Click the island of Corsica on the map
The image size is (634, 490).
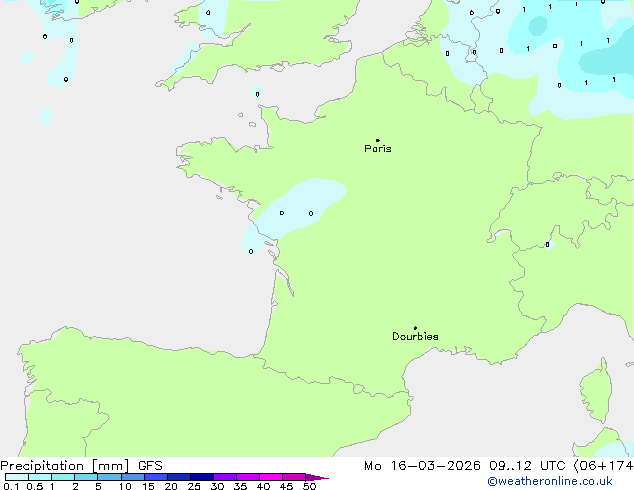(x=597, y=390)
